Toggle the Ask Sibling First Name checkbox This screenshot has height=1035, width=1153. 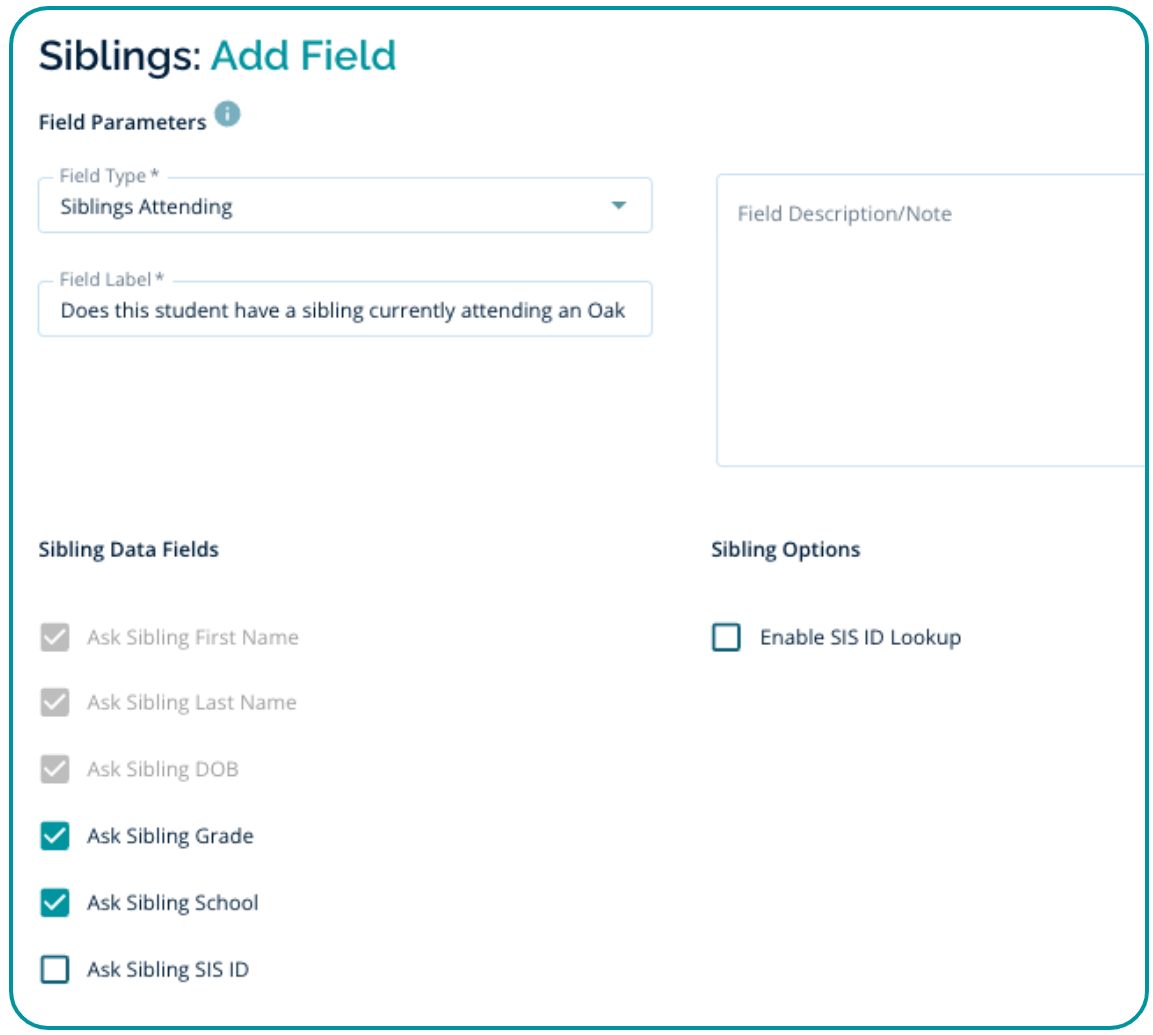(x=55, y=637)
